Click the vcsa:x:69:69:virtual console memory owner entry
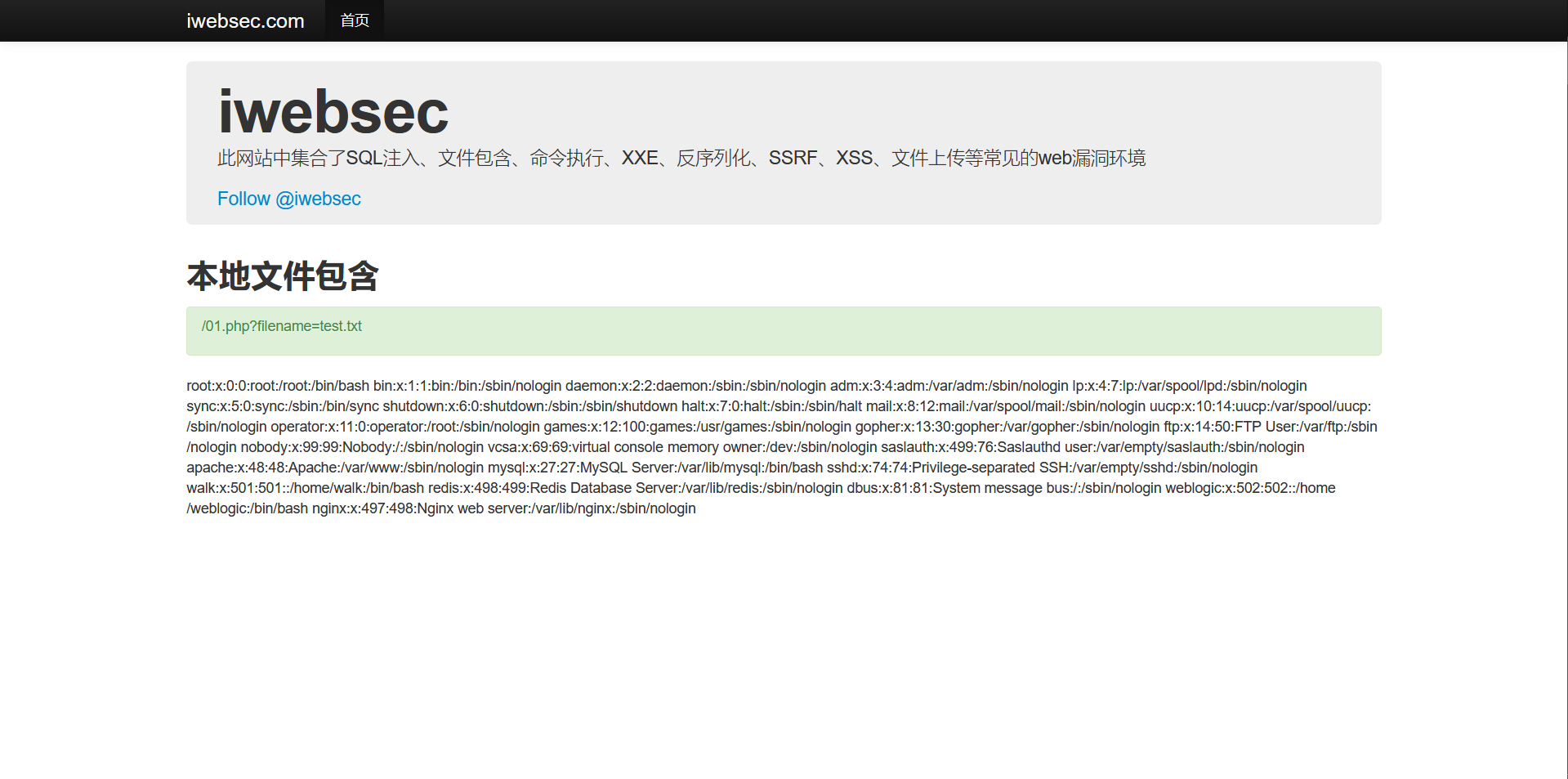The image size is (1568, 779). click(682, 447)
